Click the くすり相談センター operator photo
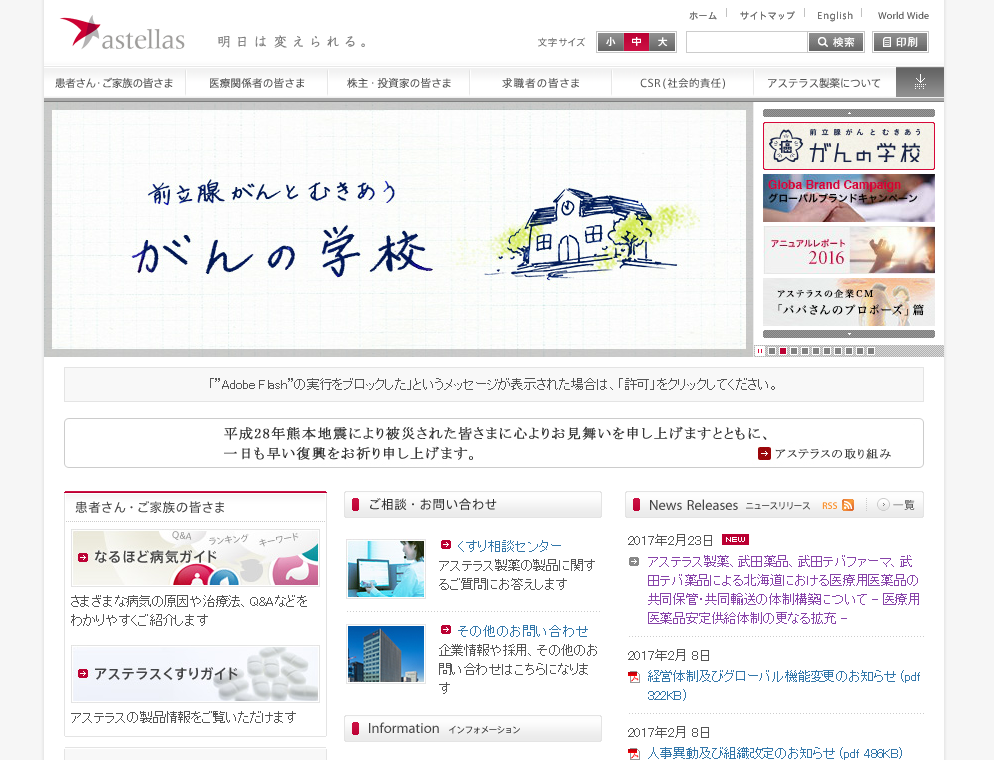Screen dimensions: 994x760 pyautogui.click(x=386, y=569)
